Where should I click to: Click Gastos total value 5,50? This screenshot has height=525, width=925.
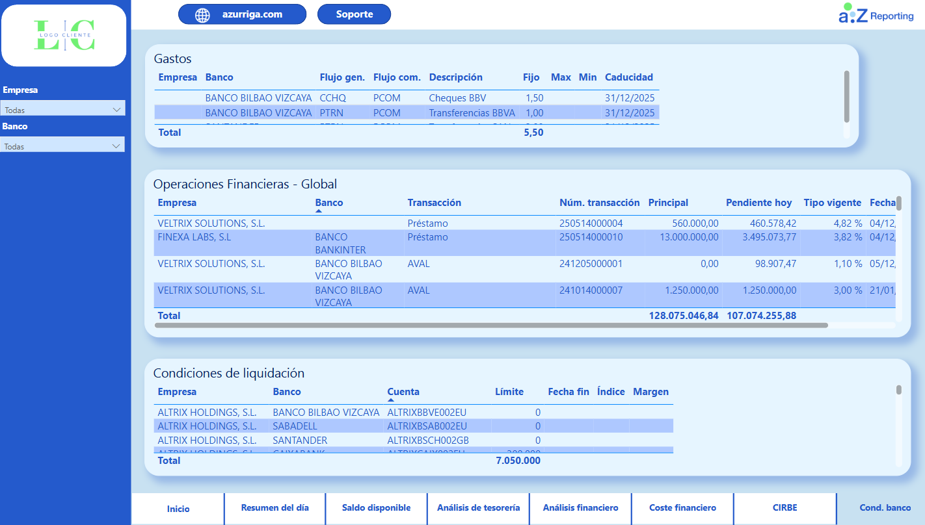[x=533, y=133]
